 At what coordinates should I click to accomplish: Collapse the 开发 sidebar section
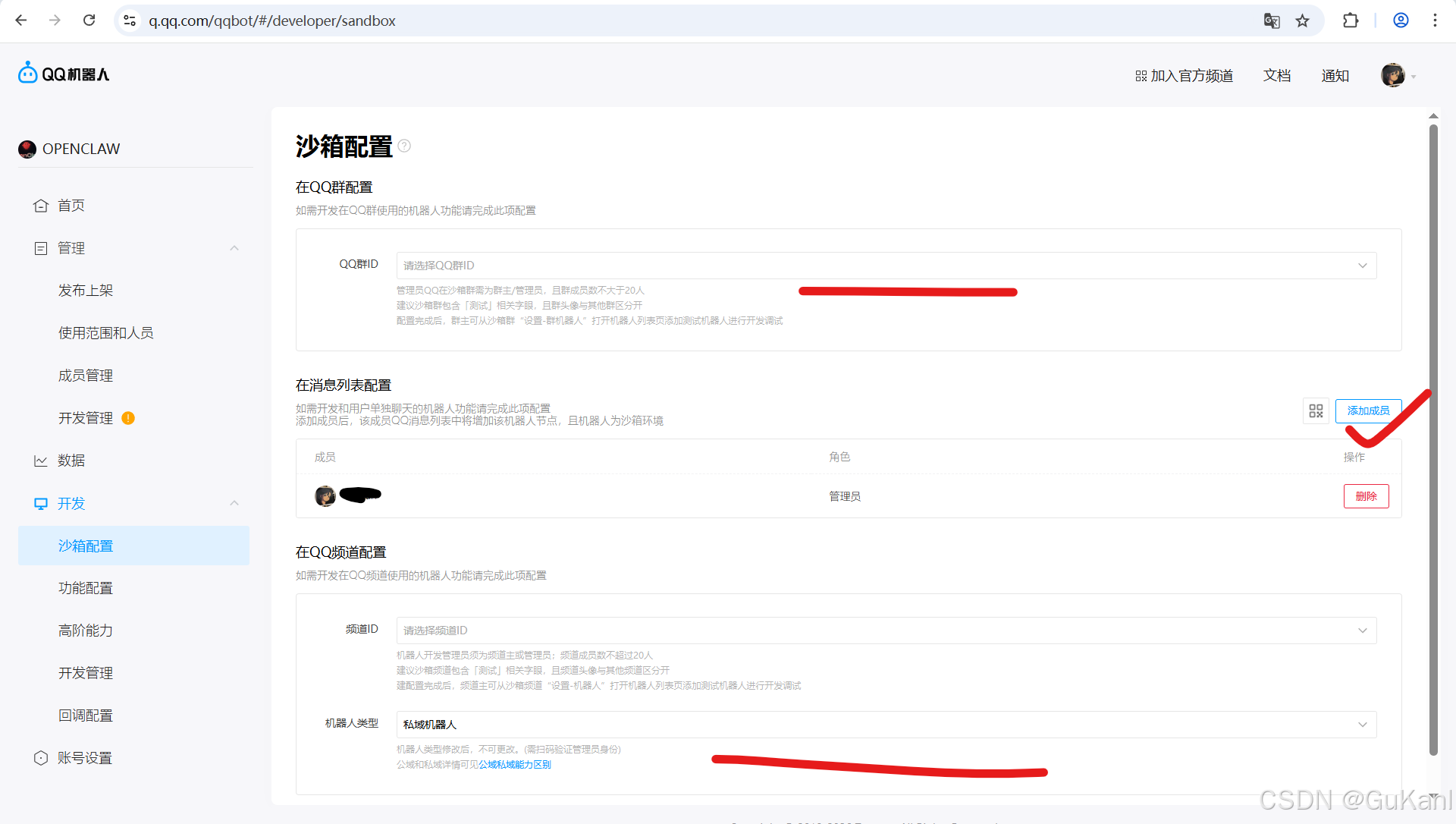[x=234, y=503]
